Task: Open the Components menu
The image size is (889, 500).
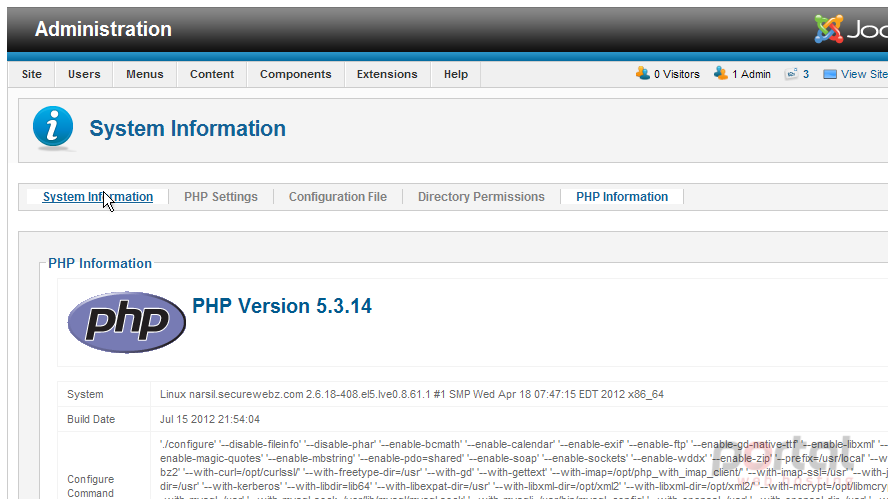Action: point(295,74)
